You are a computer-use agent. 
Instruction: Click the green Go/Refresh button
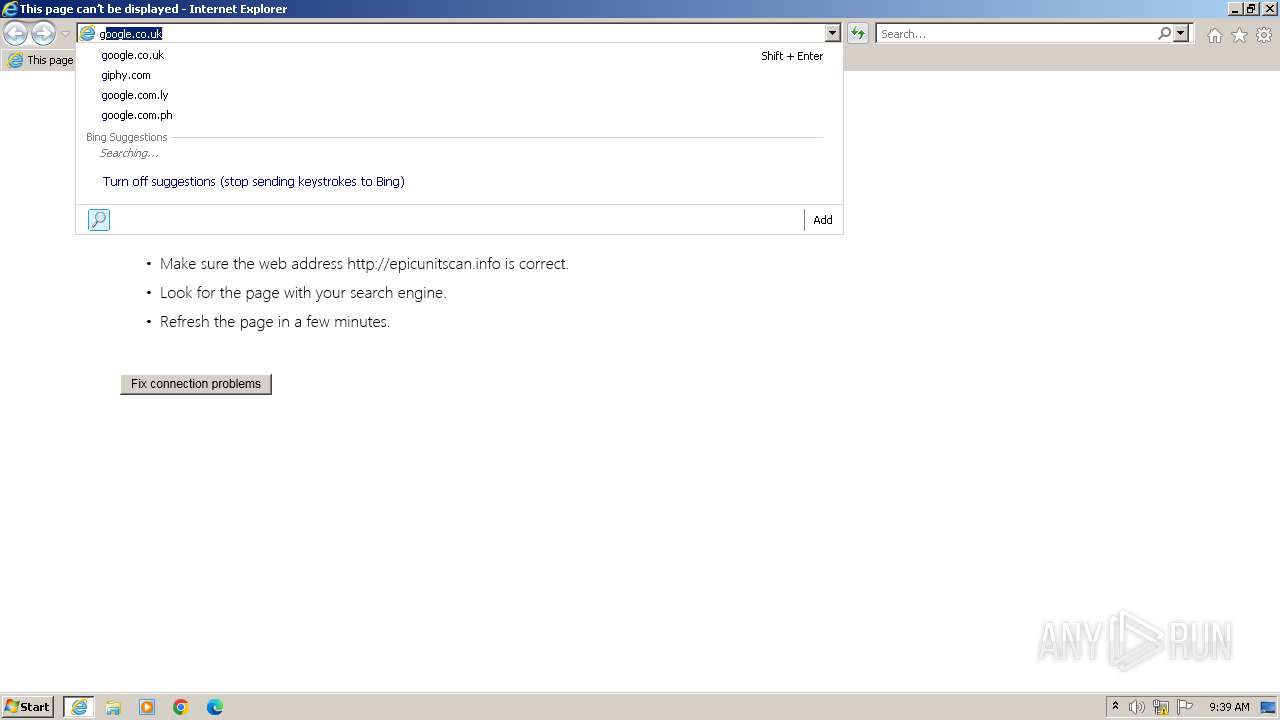pos(858,34)
